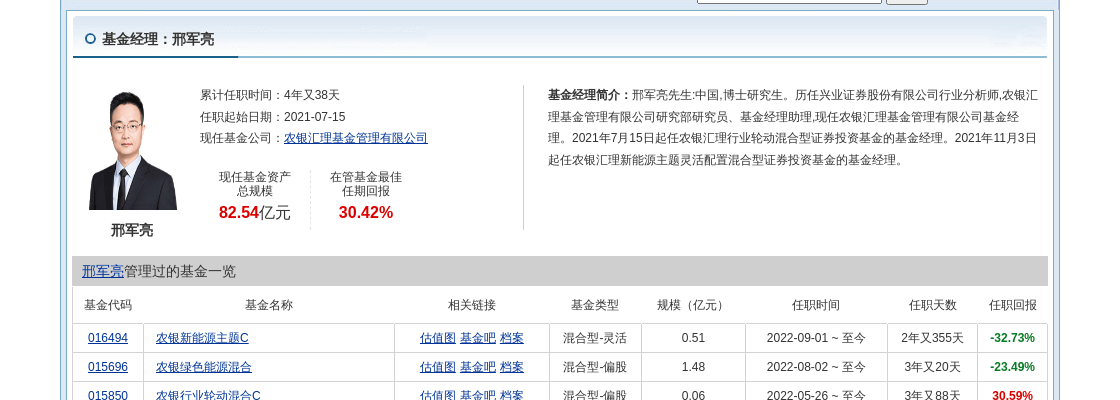Click the 累计任职时间：4年又38天 text
This screenshot has height=400, width=1120.
pyautogui.click(x=270, y=95)
